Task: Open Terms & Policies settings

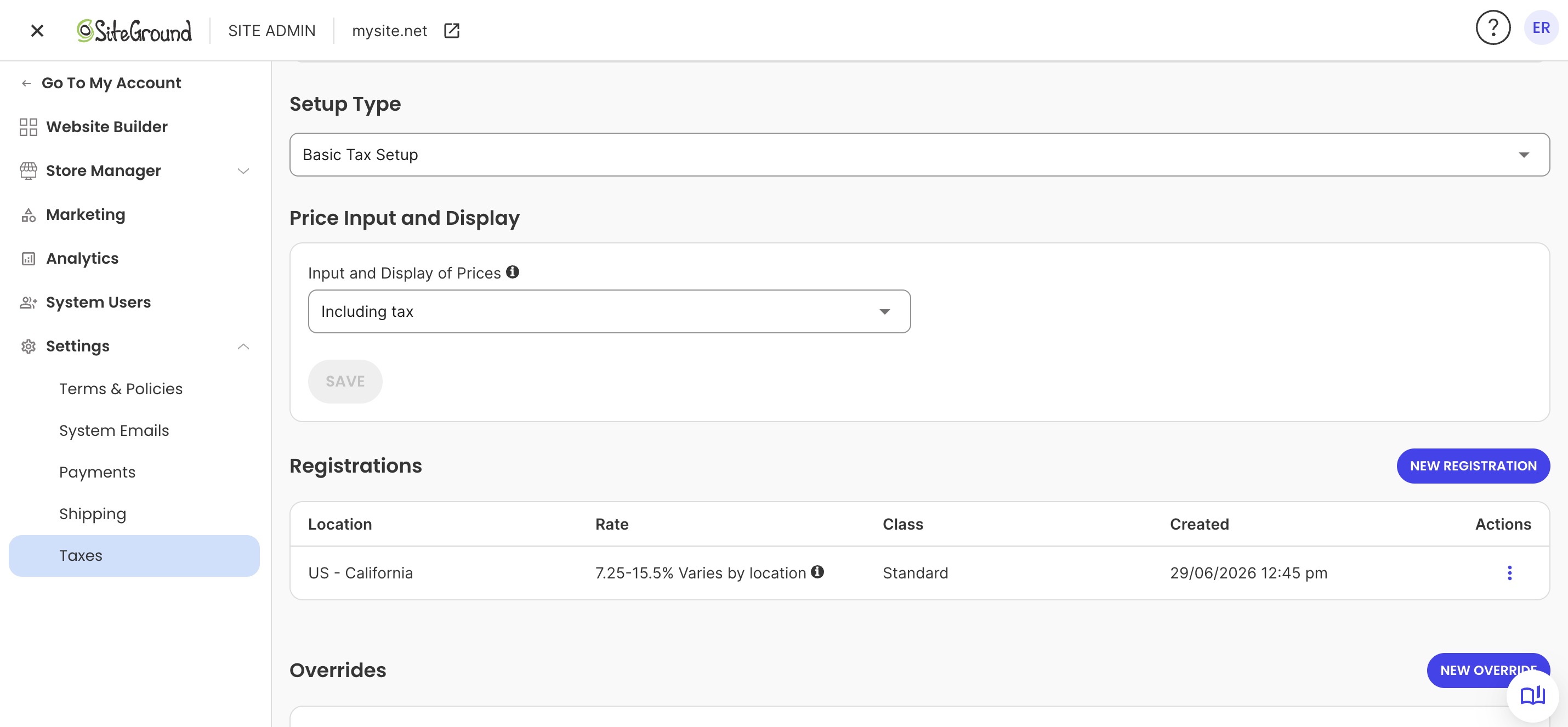Action: coord(121,389)
